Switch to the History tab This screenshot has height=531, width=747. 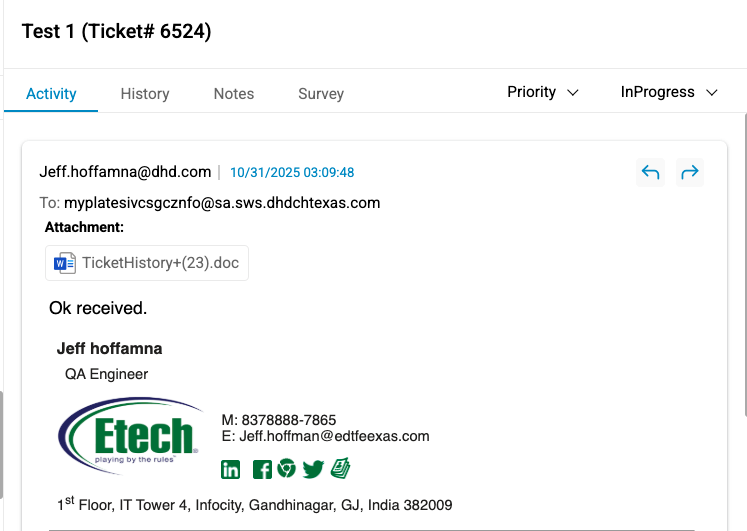click(145, 94)
